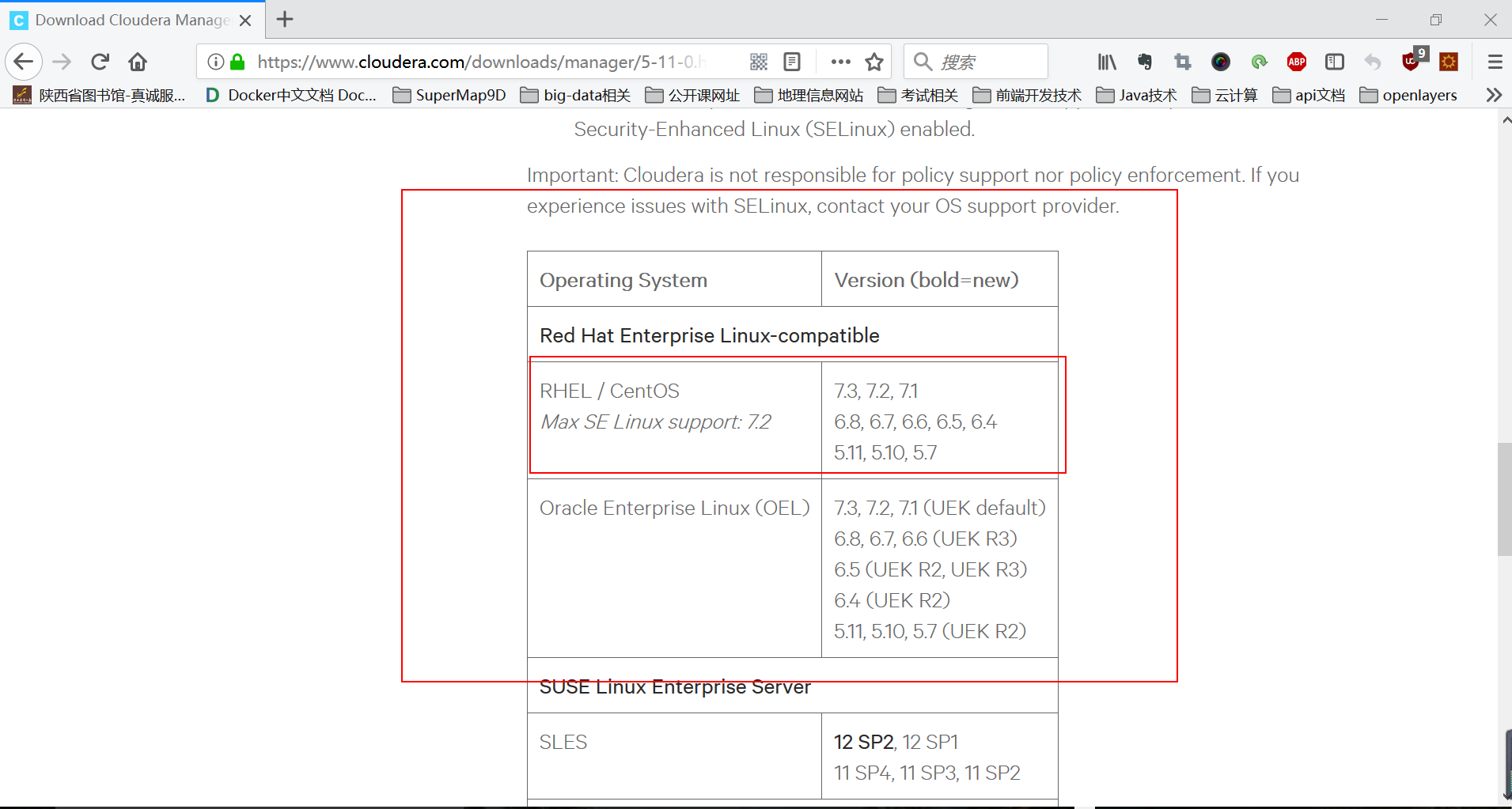Show site information icon in address bar
The image size is (1512, 809).
215,62
